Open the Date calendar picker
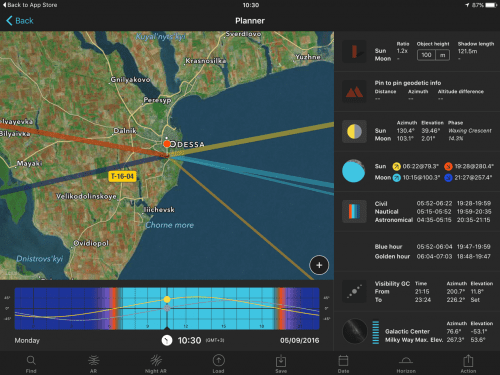The width and height of the screenshot is (500, 375). [x=343, y=364]
